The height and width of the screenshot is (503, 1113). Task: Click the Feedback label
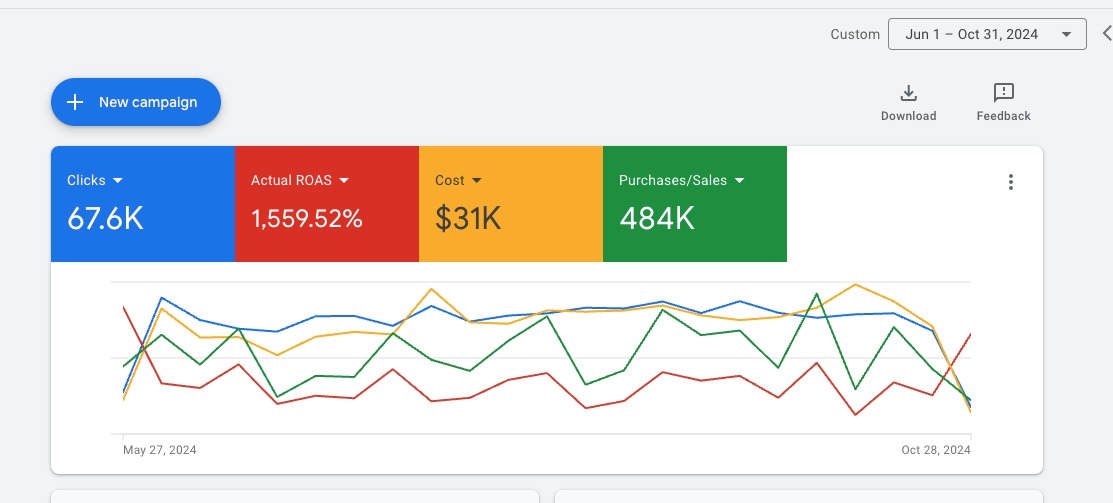click(1004, 116)
